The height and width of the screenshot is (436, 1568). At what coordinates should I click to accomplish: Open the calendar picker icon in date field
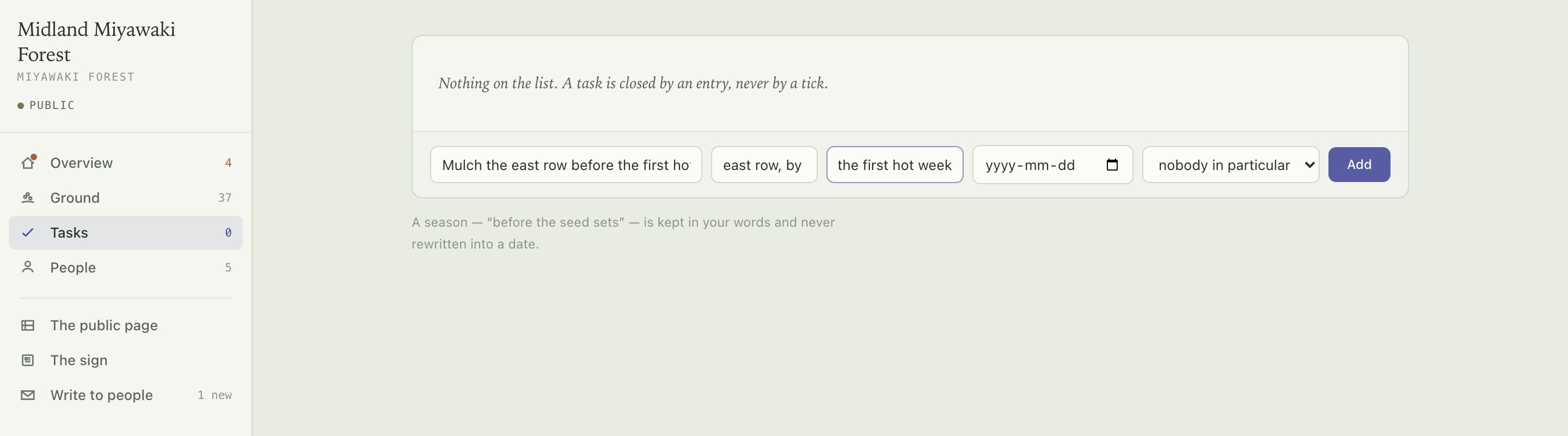click(x=1112, y=165)
